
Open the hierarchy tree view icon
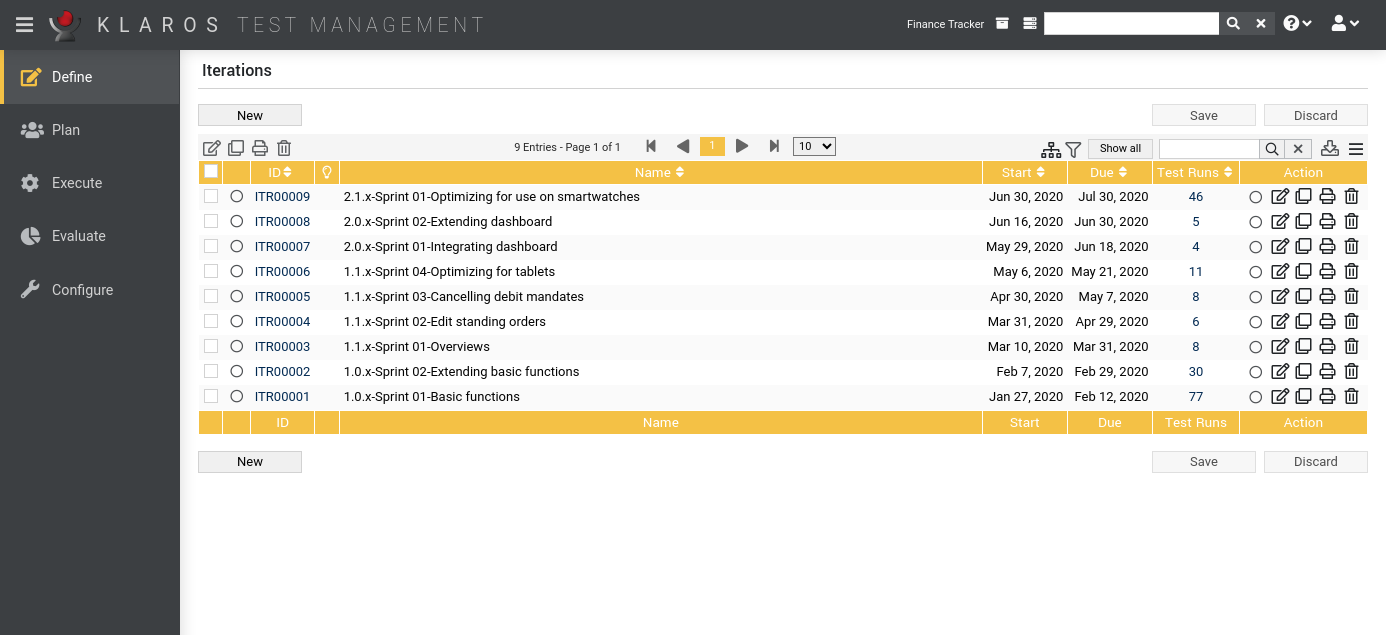pyautogui.click(x=1050, y=149)
